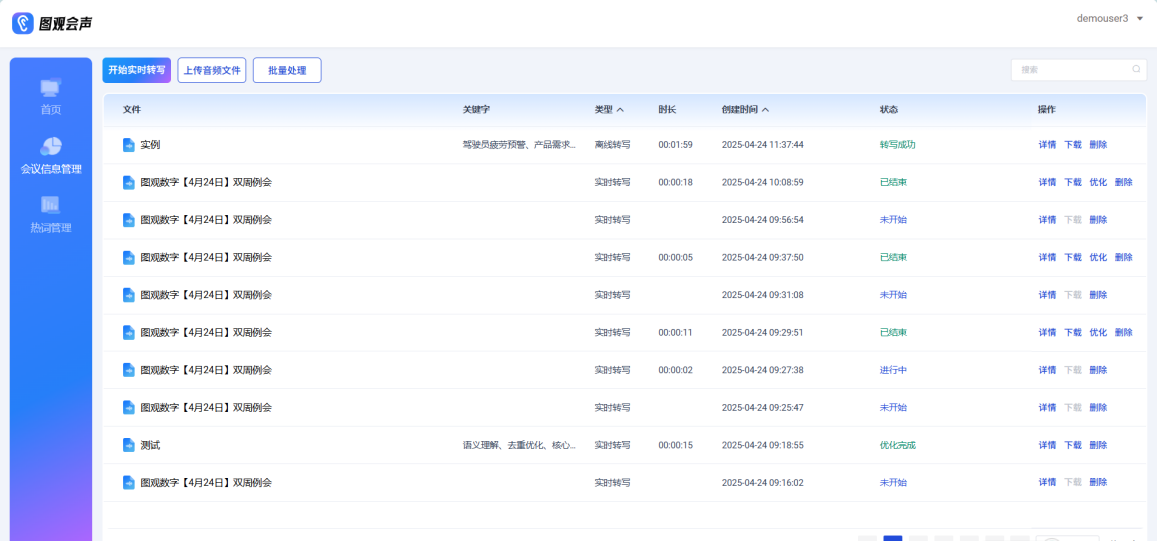Toggle sort arrow on 类型 column
Viewport: 1157px width, 541px height.
pos(620,110)
